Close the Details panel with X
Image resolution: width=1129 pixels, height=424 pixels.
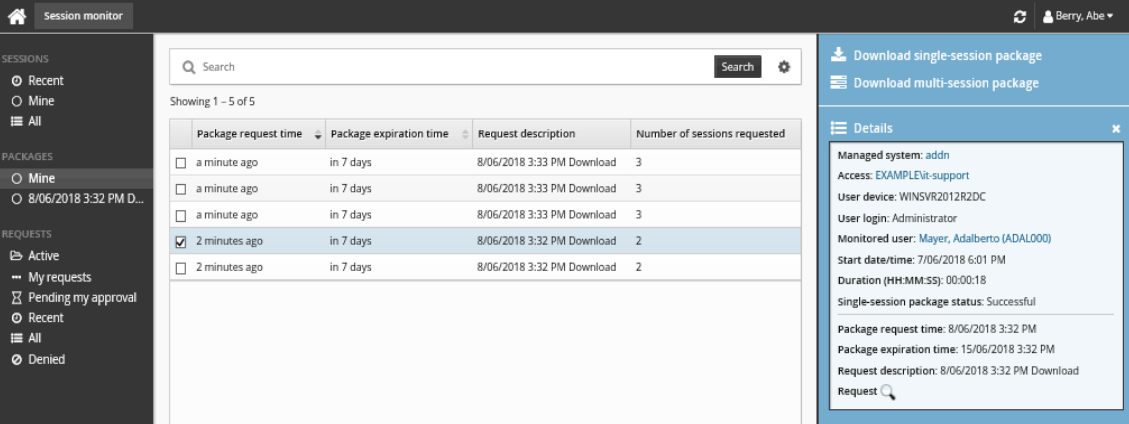click(1116, 129)
